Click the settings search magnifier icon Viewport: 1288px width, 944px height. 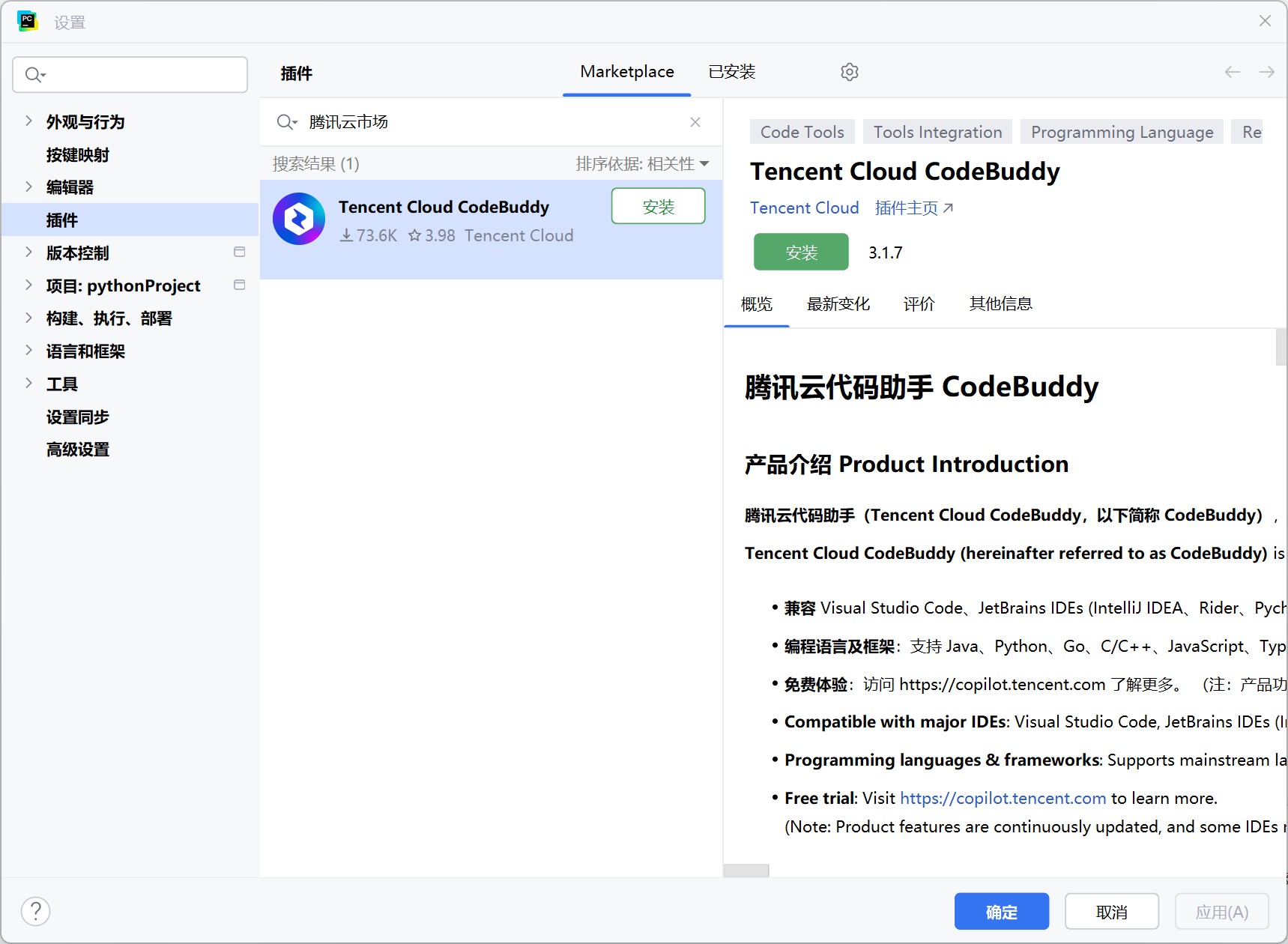35,75
